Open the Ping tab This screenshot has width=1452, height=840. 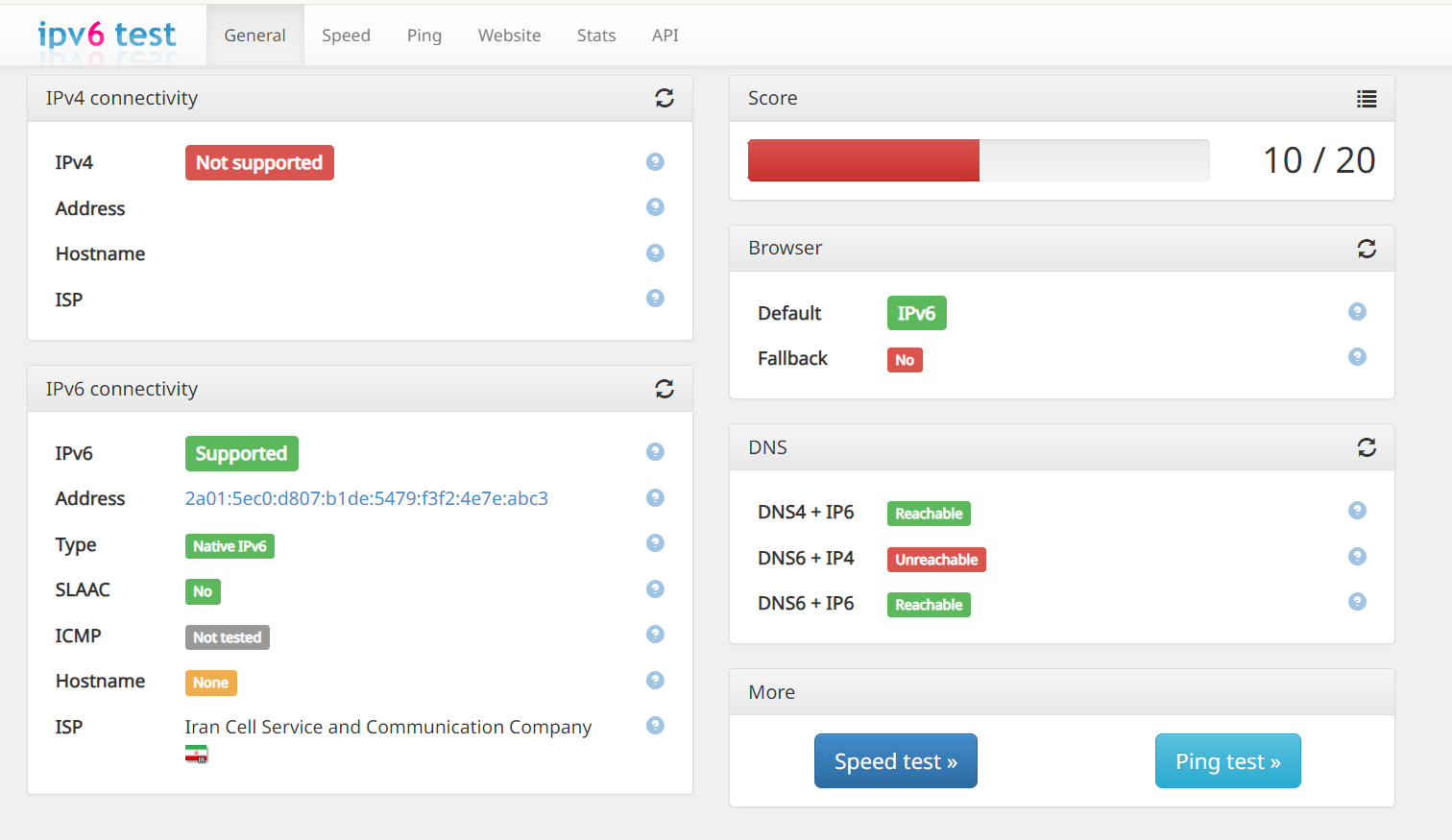[x=423, y=36]
